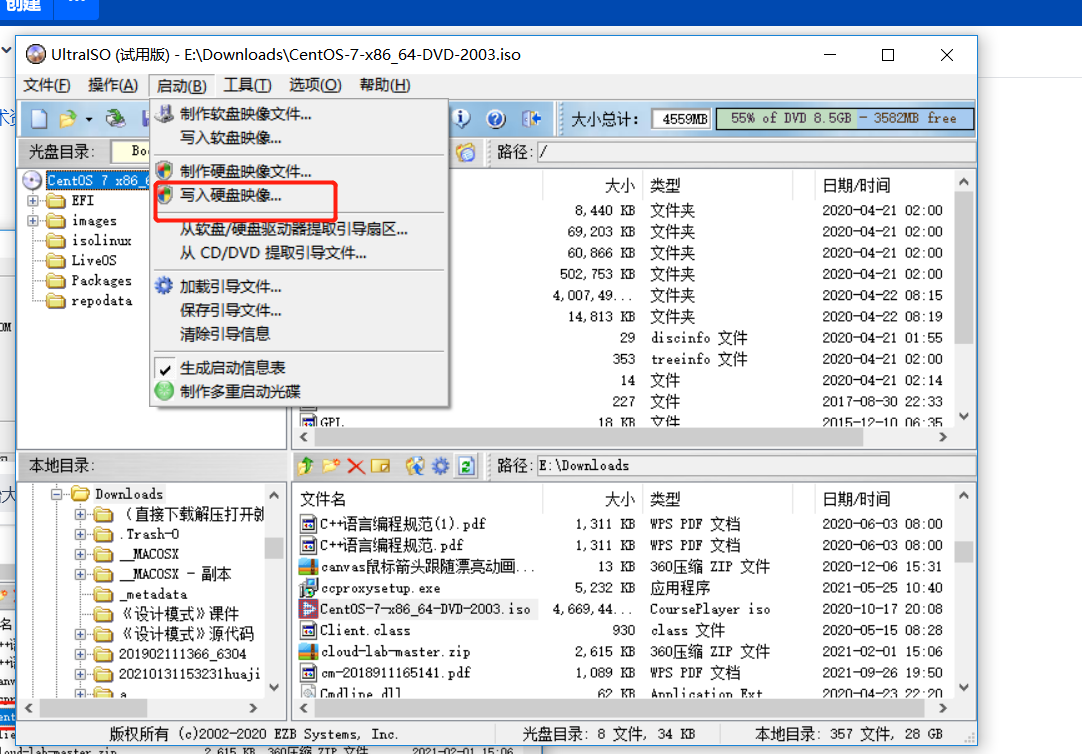Click the DVD 8.5GB capacity usage bar
Screen dimensions: 1082x754
coord(845,119)
